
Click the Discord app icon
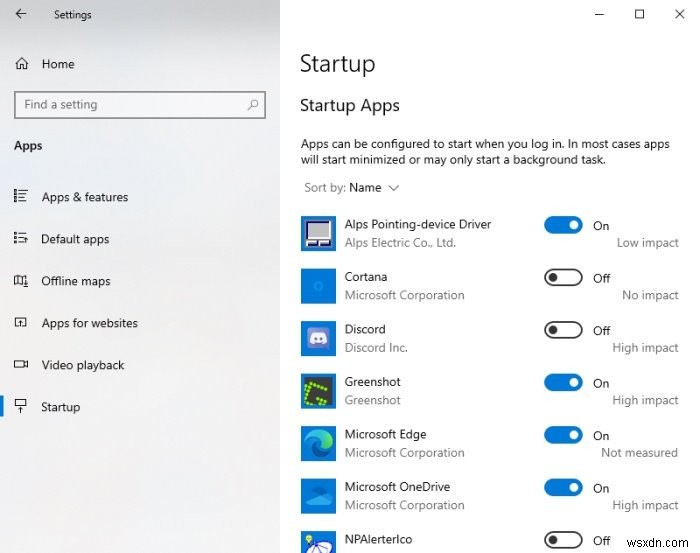click(x=318, y=338)
